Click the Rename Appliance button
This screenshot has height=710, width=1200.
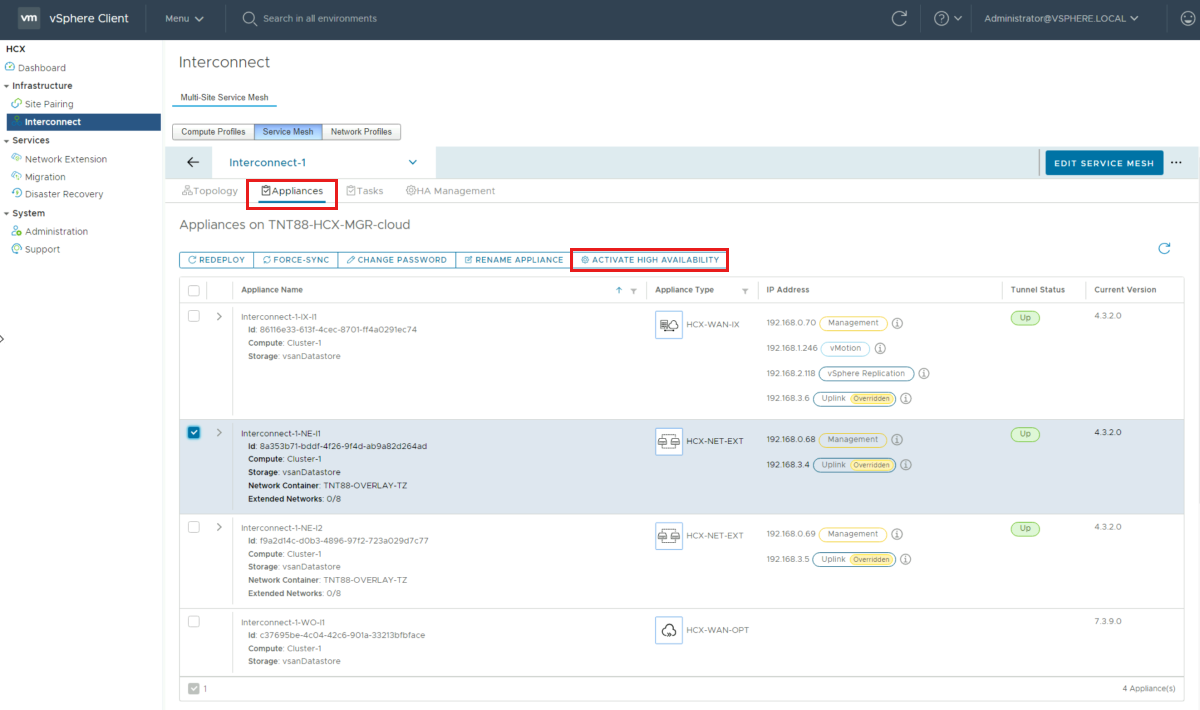(x=513, y=260)
